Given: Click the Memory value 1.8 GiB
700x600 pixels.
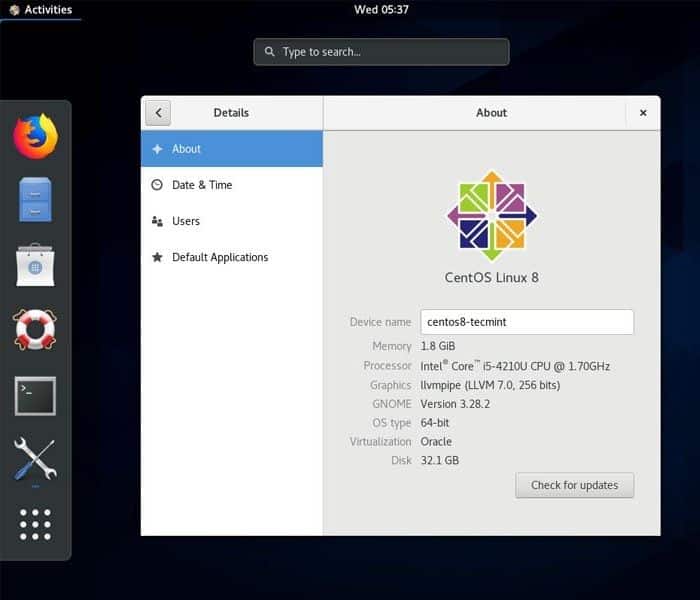Looking at the screenshot, I should 438,346.
